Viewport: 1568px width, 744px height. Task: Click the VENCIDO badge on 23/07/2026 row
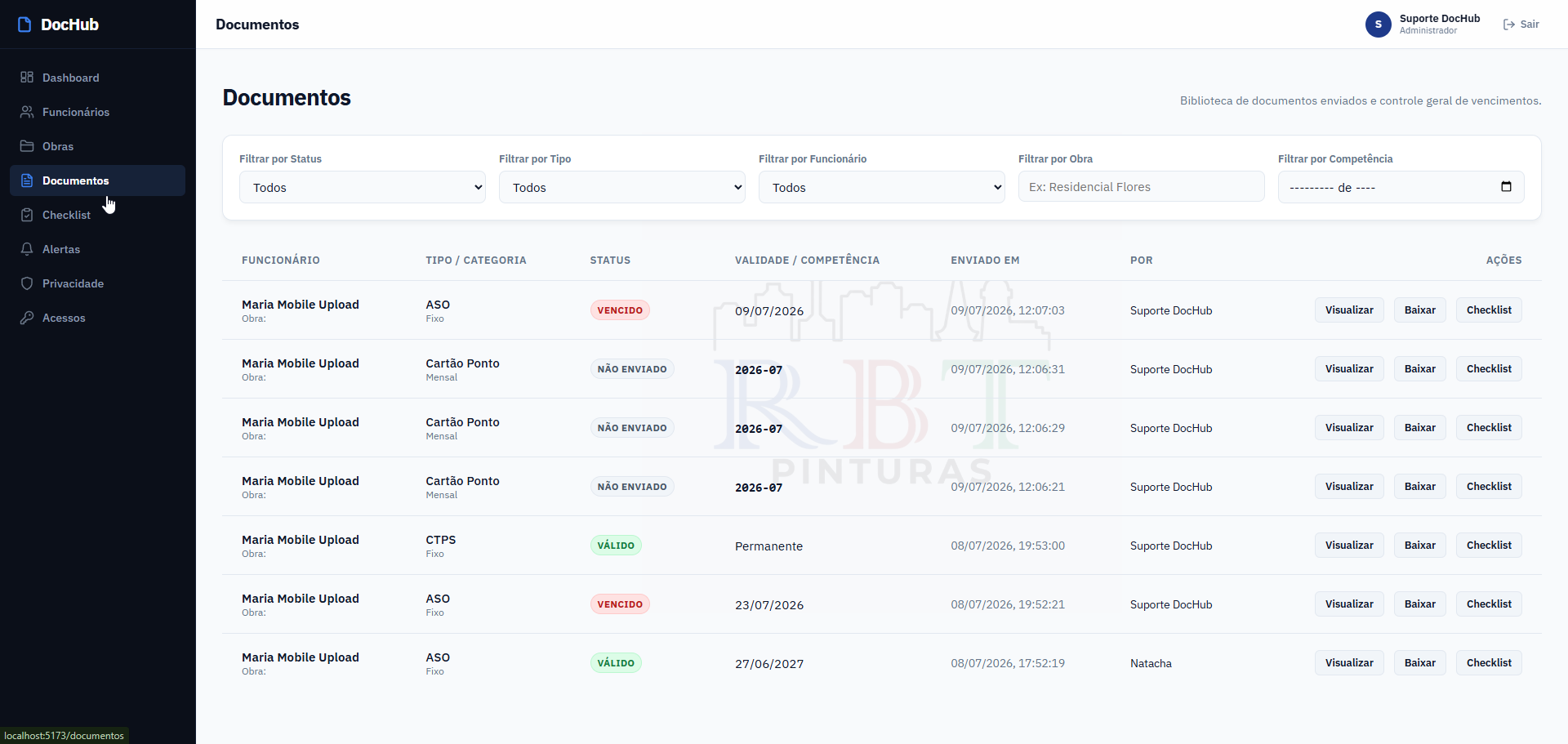point(620,604)
